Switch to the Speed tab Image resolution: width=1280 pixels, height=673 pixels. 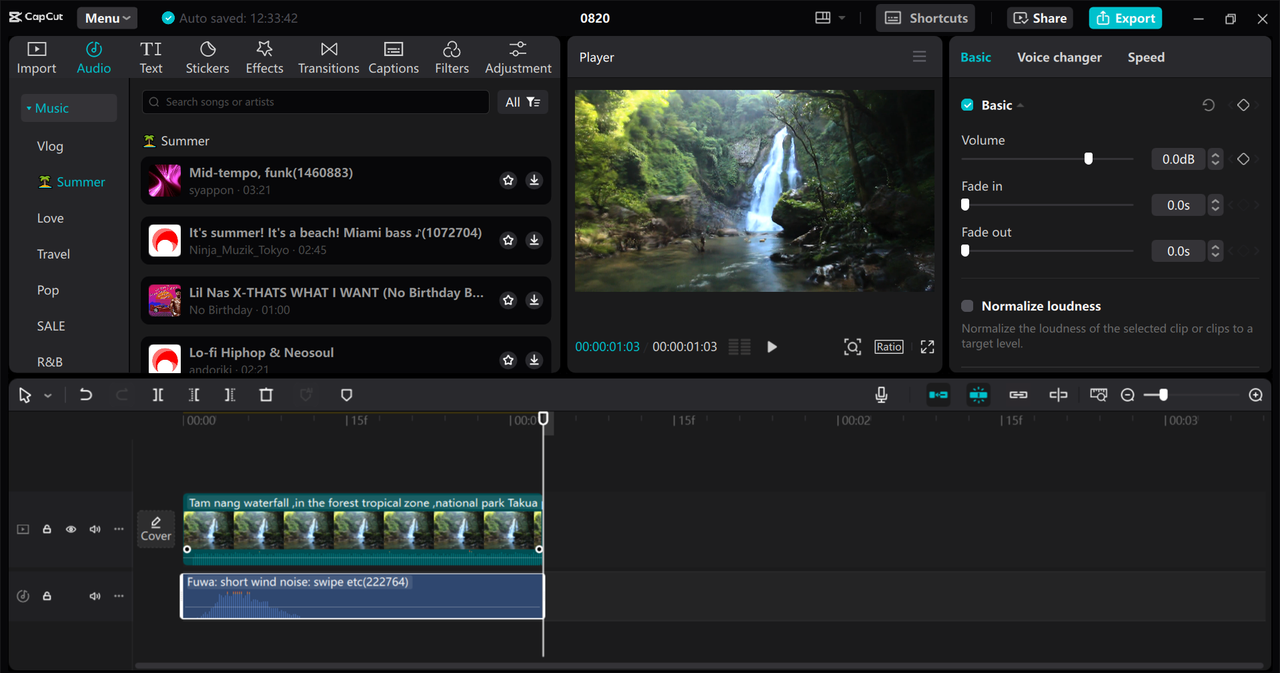1146,57
